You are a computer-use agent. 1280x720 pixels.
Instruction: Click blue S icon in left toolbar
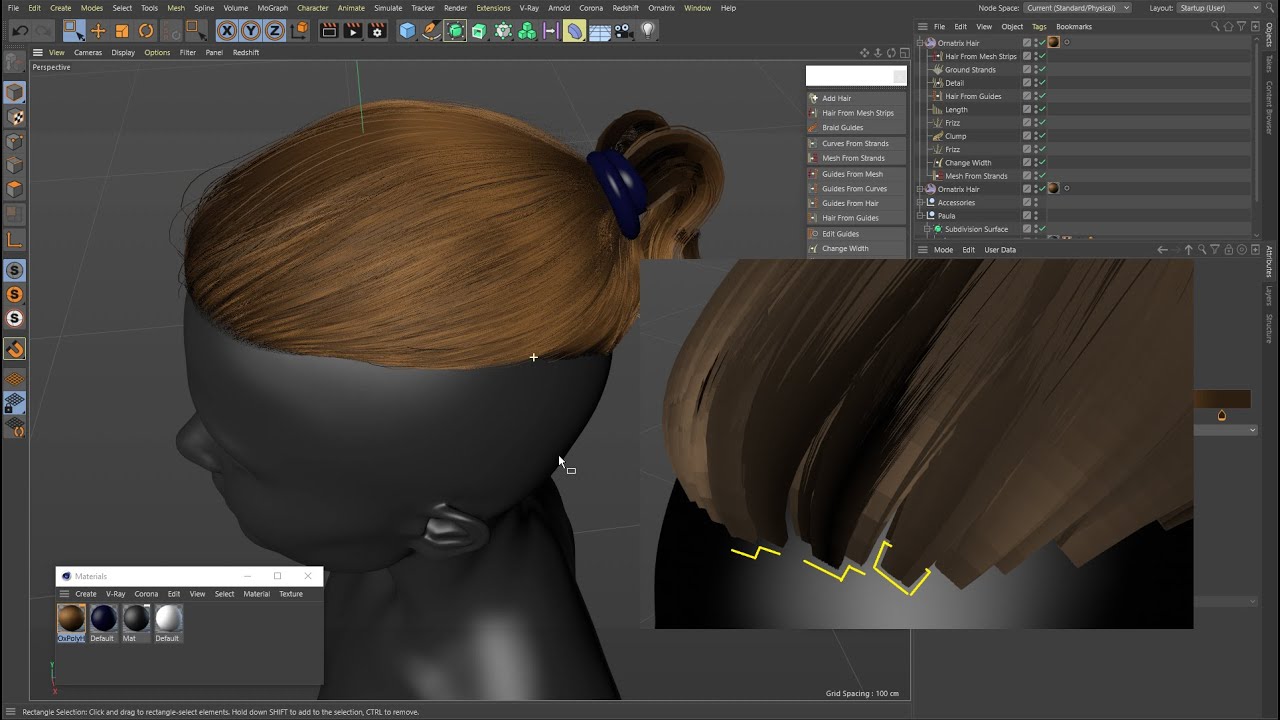pyautogui.click(x=15, y=270)
